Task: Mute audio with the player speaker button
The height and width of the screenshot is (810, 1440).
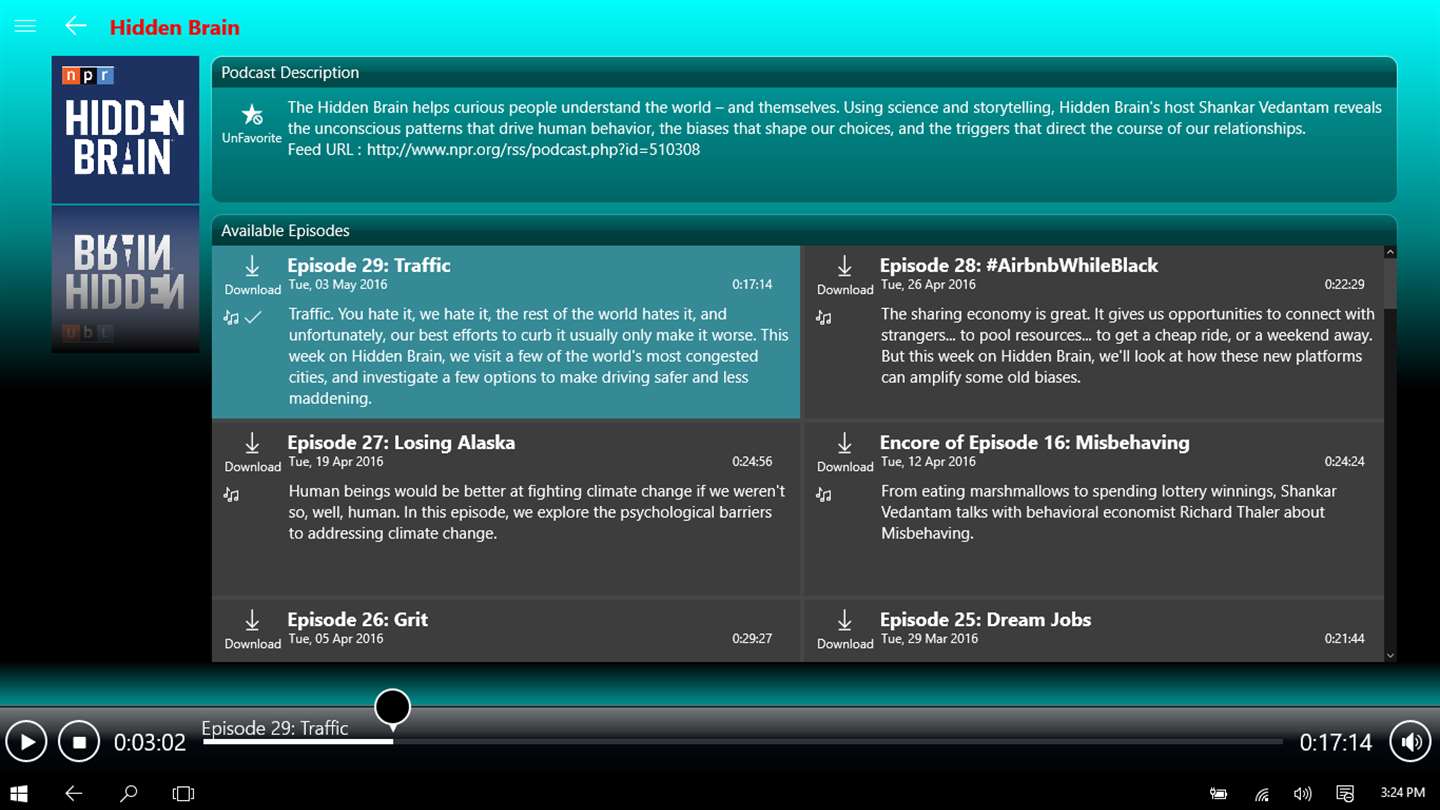Action: [x=1411, y=742]
